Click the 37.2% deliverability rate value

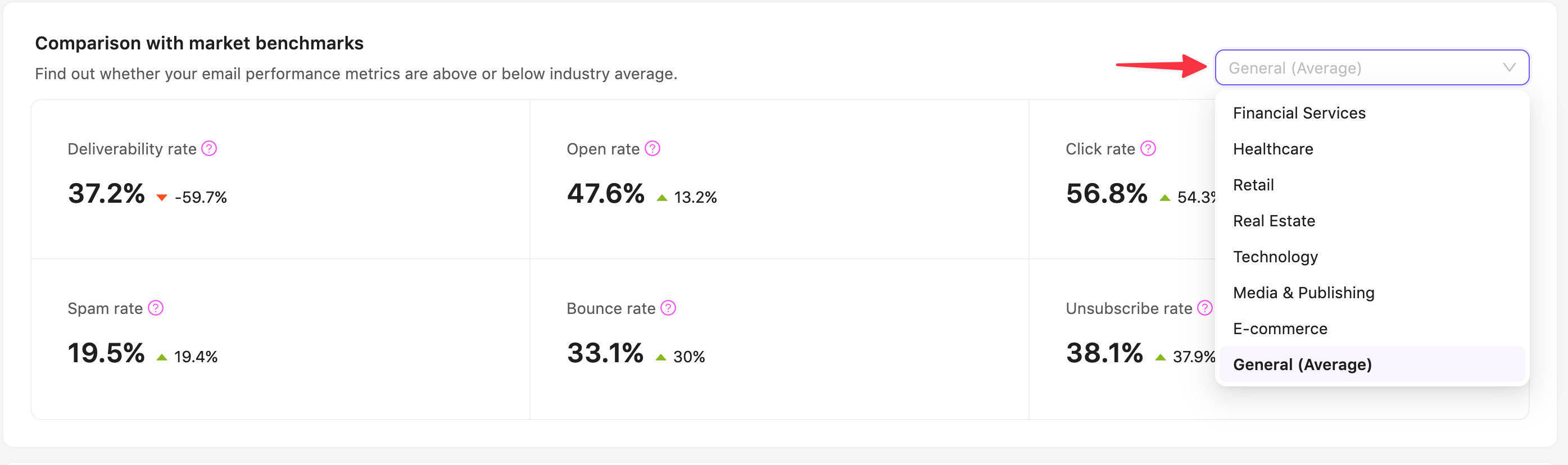(x=107, y=194)
